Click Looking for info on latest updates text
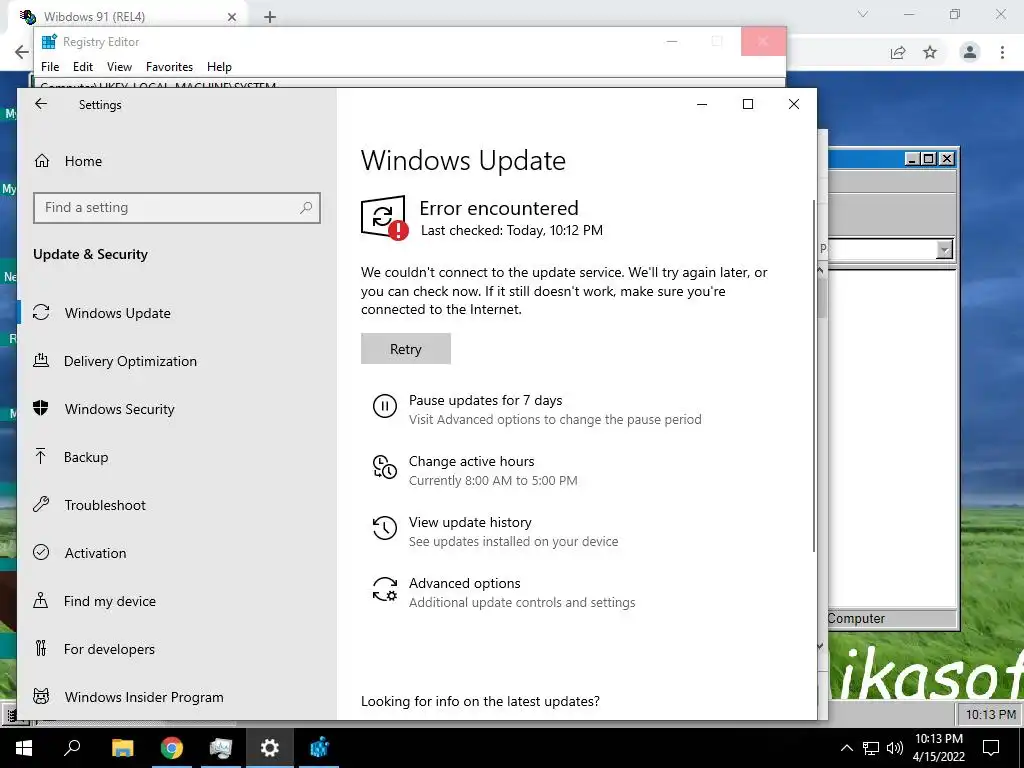Screen dimensions: 1024x768 point(480,701)
